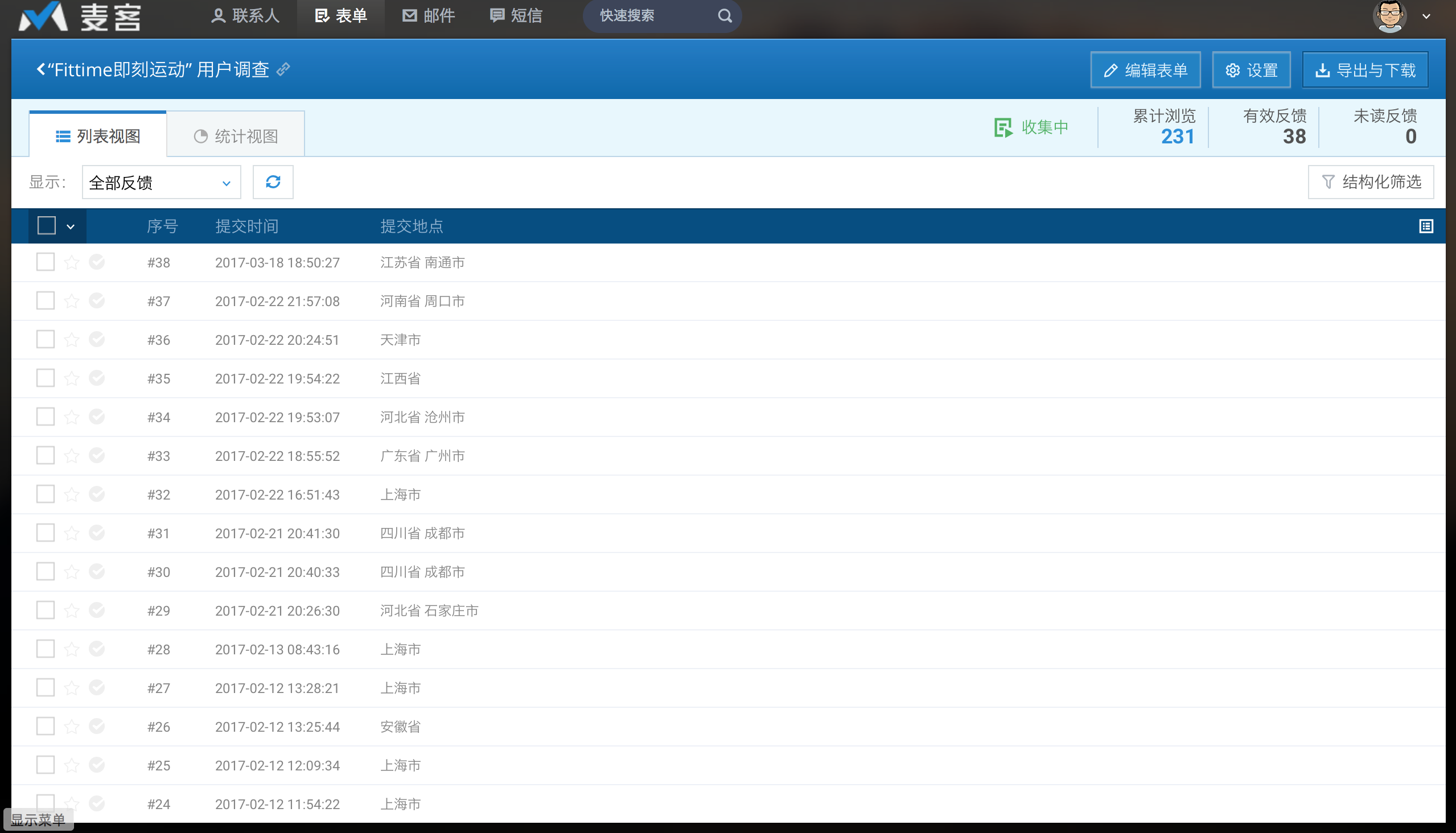This screenshot has width=1456, height=833.
Task: Star entry #34
Action: pyautogui.click(x=72, y=417)
